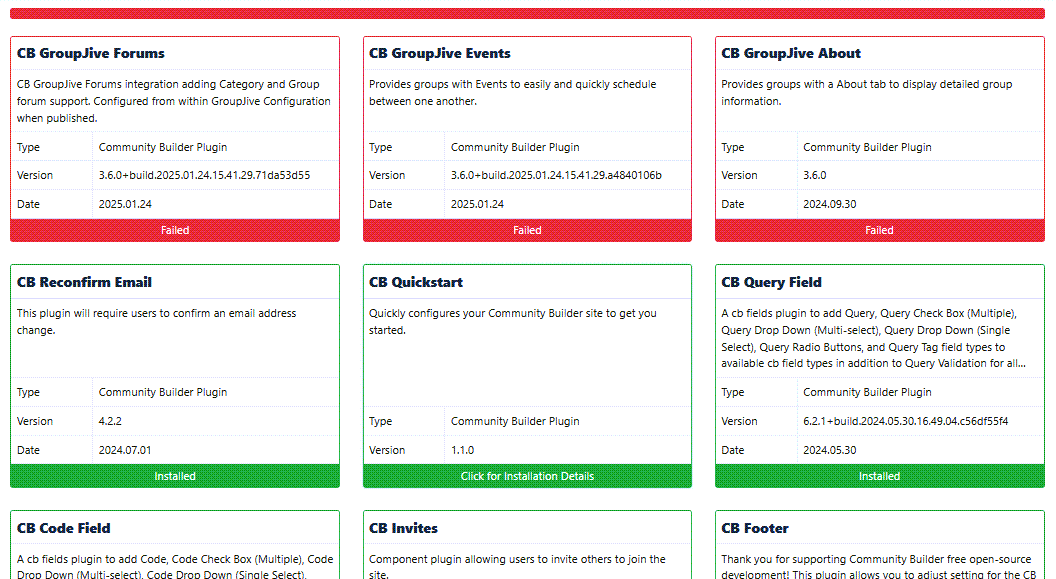Click the CB Reconfirm Email description text

coord(156,322)
